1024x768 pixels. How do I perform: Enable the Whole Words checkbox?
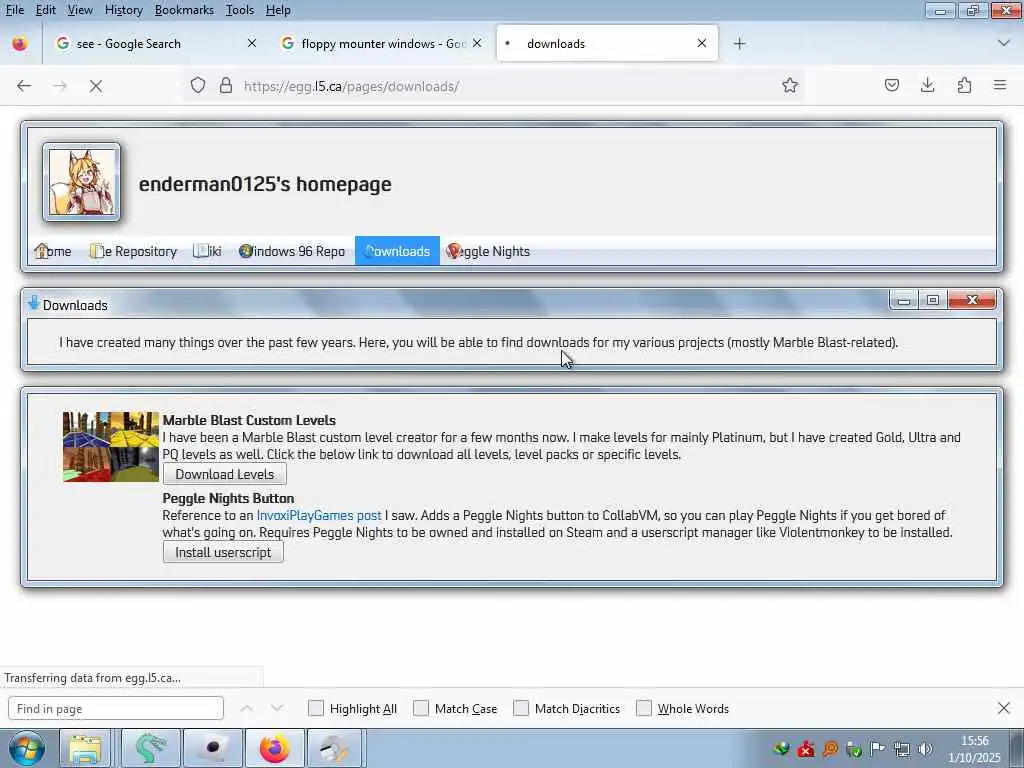[644, 708]
